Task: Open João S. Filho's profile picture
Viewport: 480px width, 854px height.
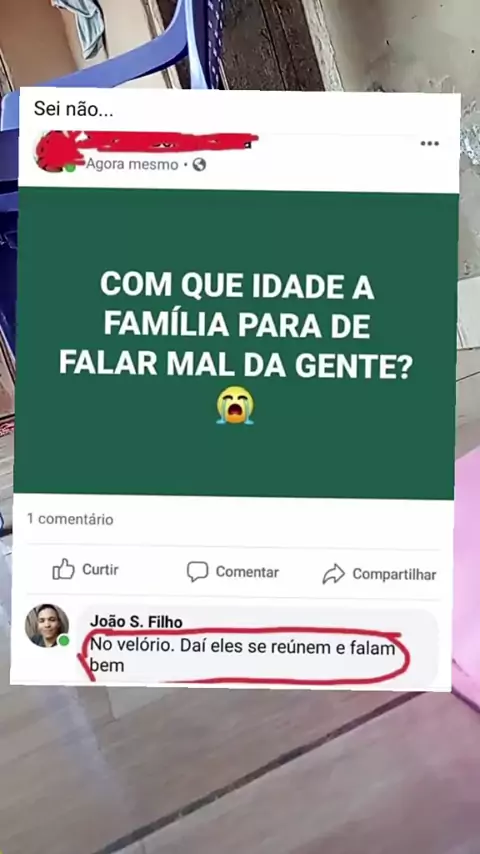Action: coord(47,625)
